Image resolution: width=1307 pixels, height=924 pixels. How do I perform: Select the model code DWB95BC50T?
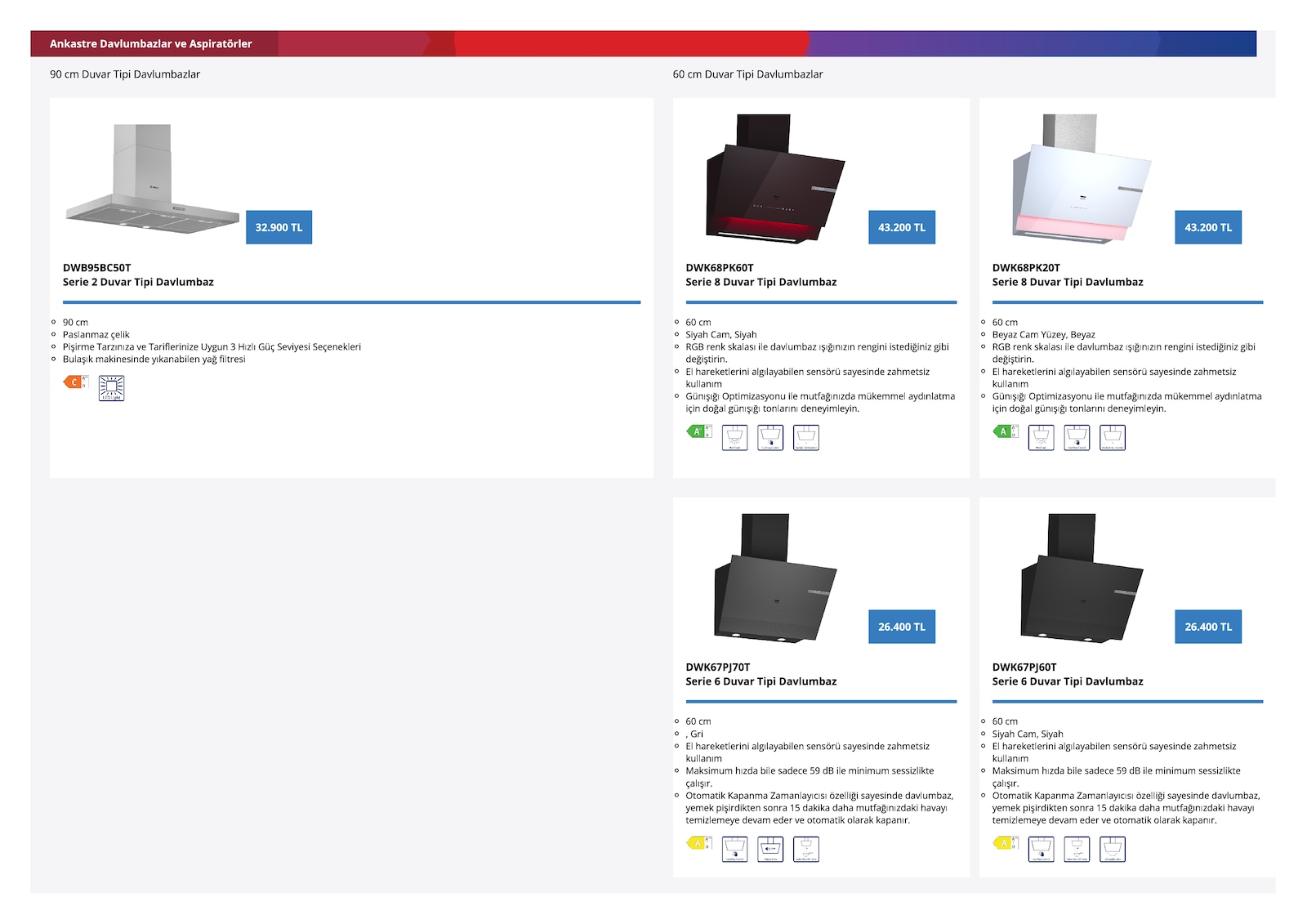coord(97,268)
